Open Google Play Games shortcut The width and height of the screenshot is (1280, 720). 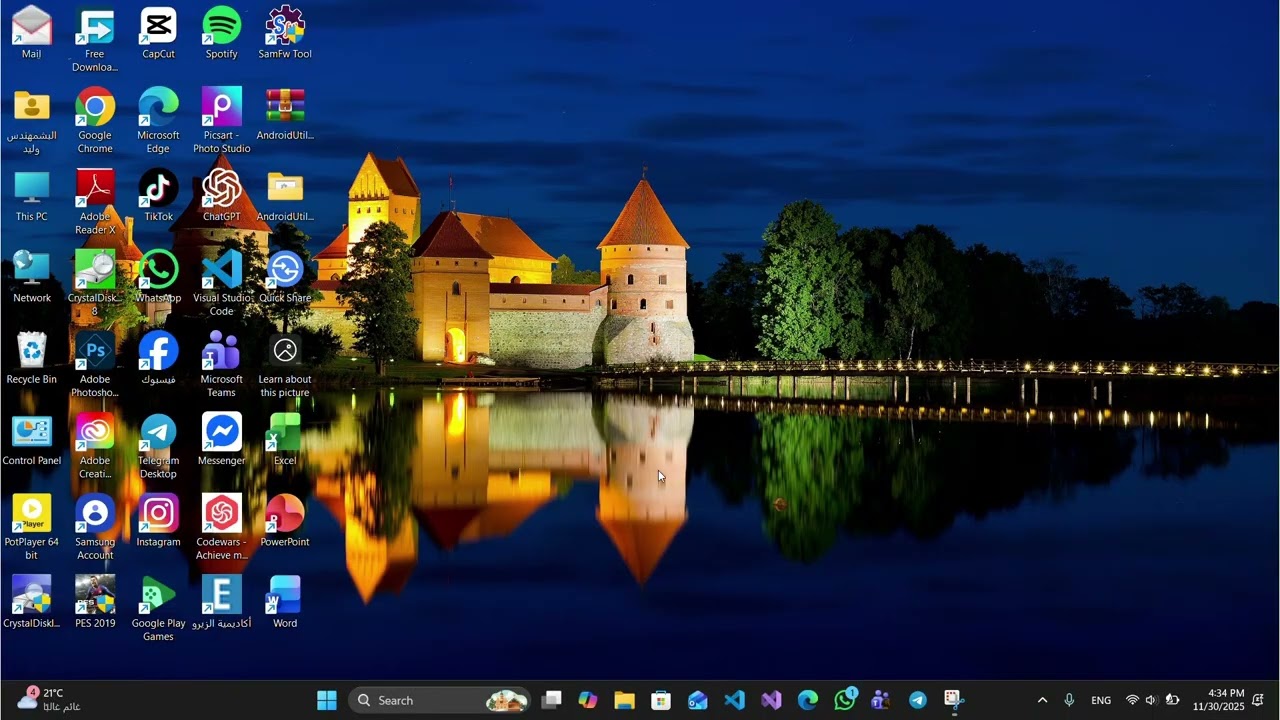pos(158,610)
